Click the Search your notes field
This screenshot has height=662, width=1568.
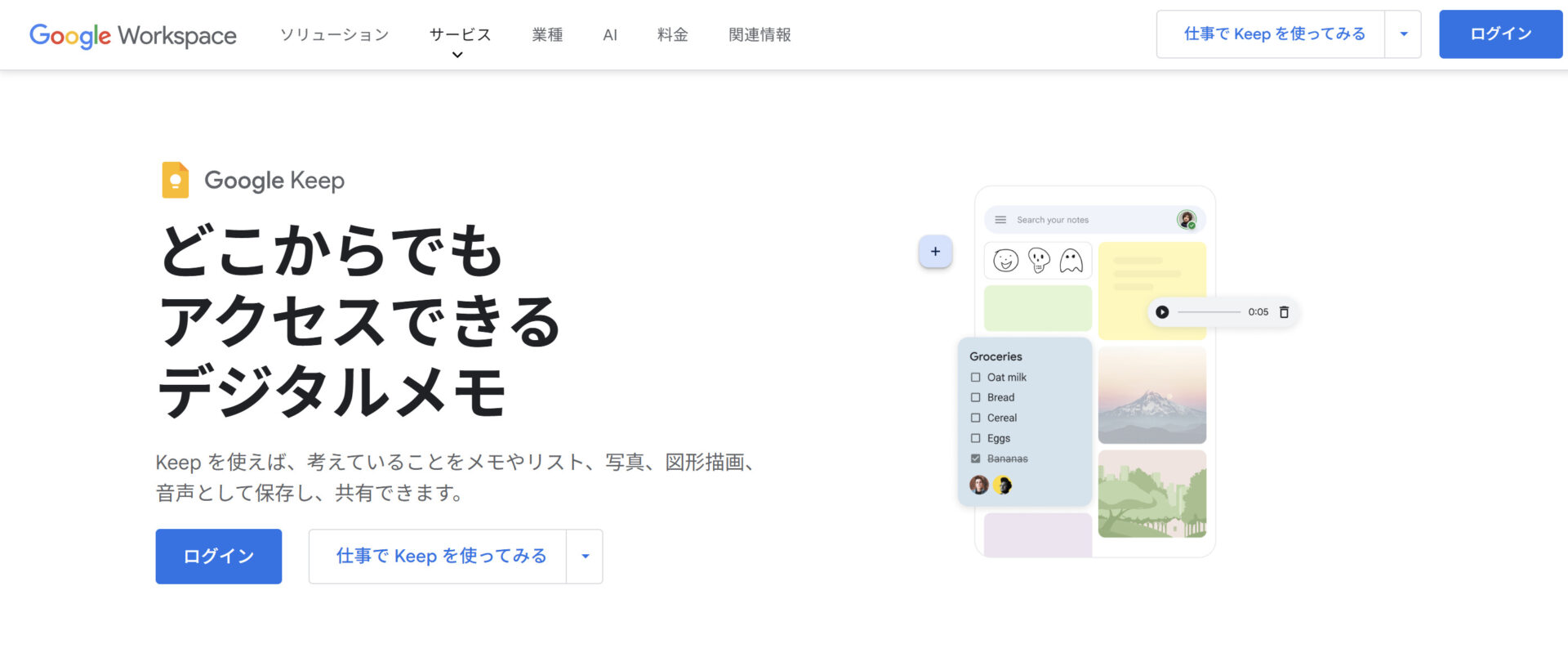point(1094,220)
